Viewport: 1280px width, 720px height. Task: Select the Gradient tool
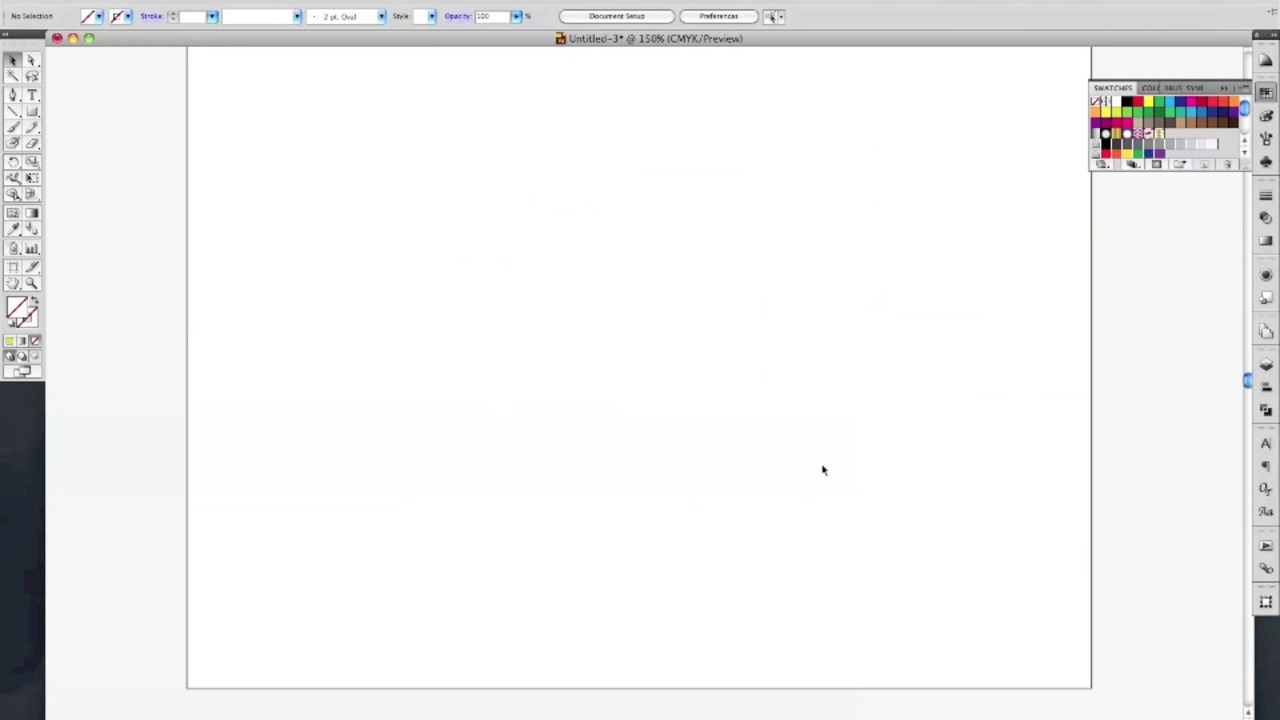tap(31, 213)
